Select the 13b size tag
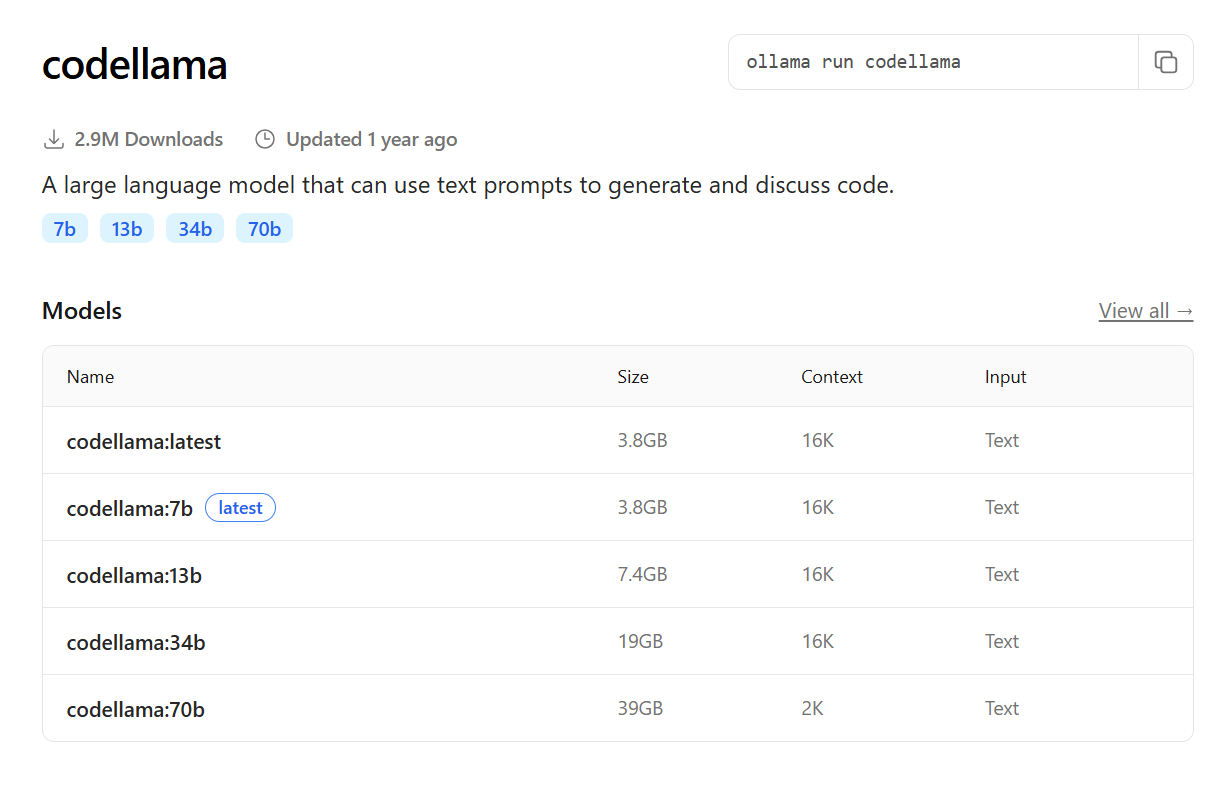Viewport: 1228px width, 805px height. pyautogui.click(x=127, y=229)
